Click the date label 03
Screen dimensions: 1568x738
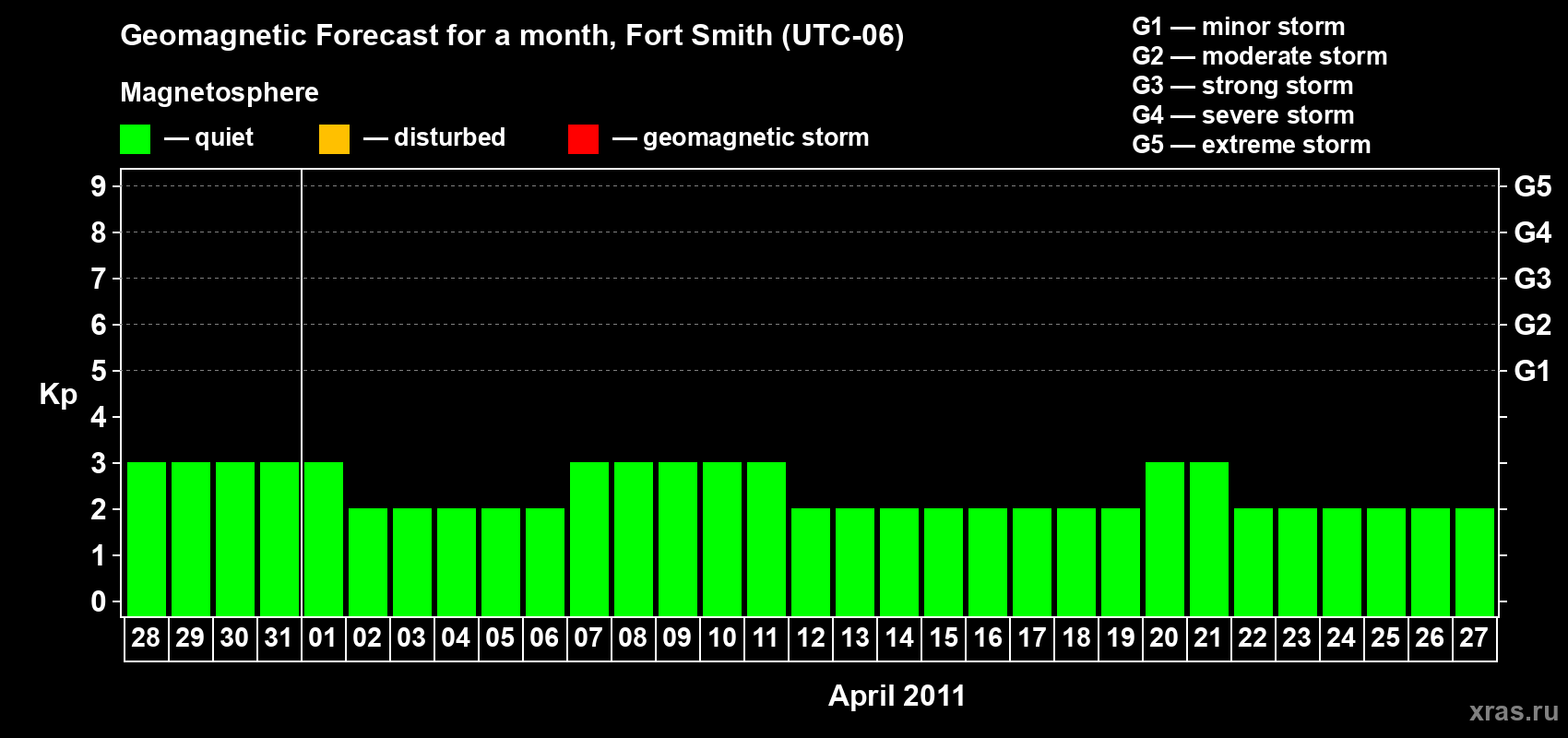pyautogui.click(x=411, y=638)
